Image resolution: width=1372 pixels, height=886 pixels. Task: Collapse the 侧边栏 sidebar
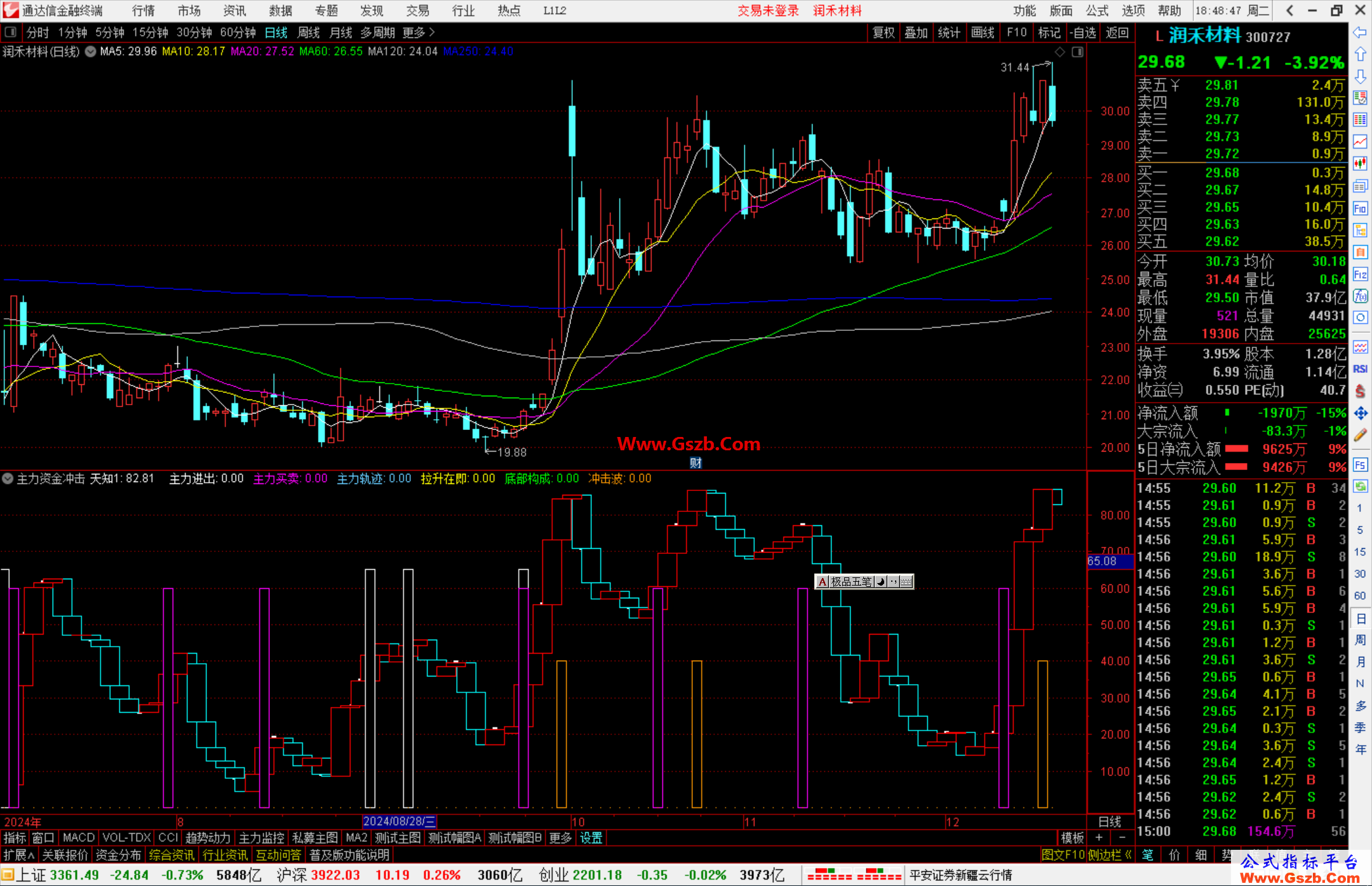[1110, 855]
